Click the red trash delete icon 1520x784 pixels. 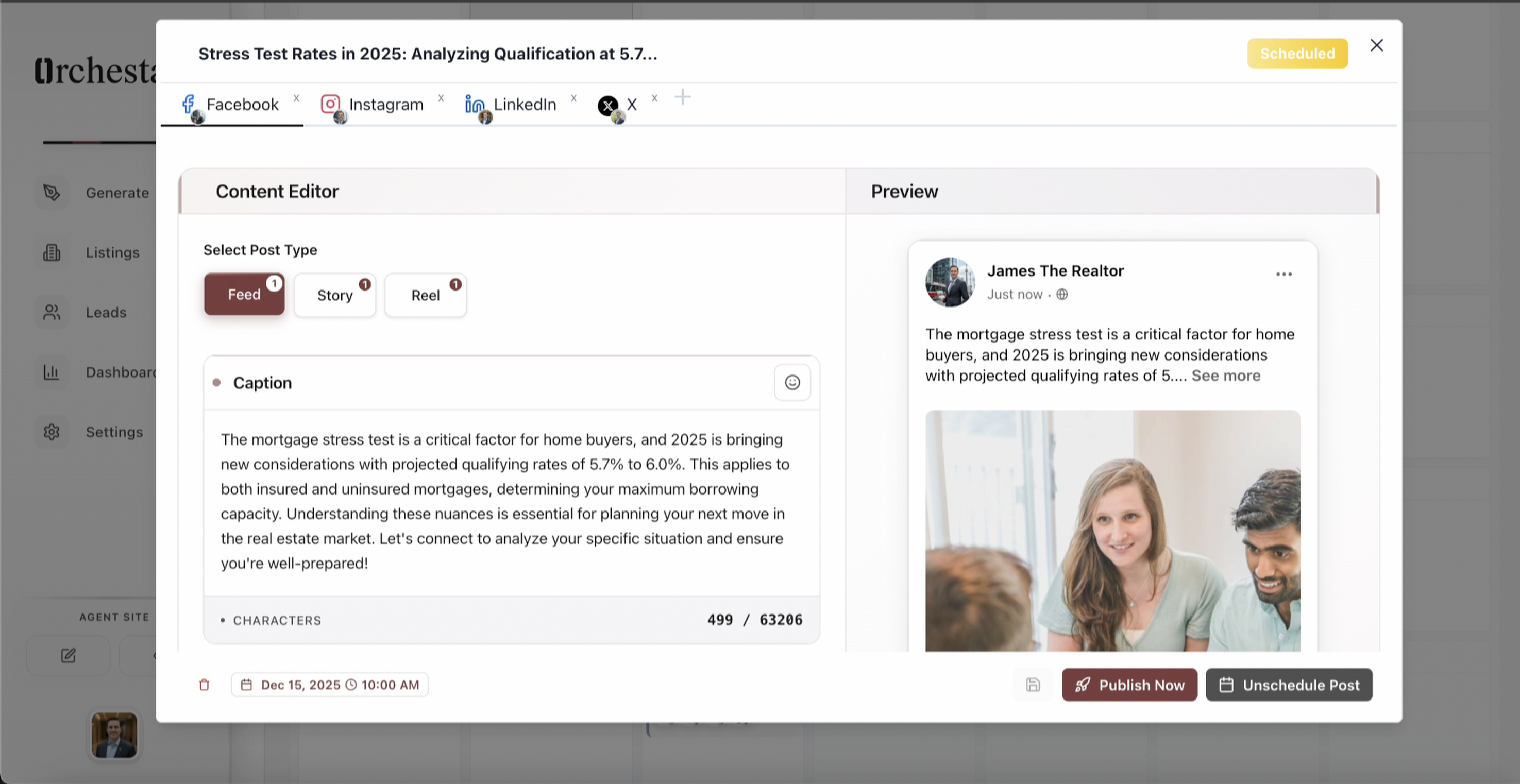click(204, 684)
